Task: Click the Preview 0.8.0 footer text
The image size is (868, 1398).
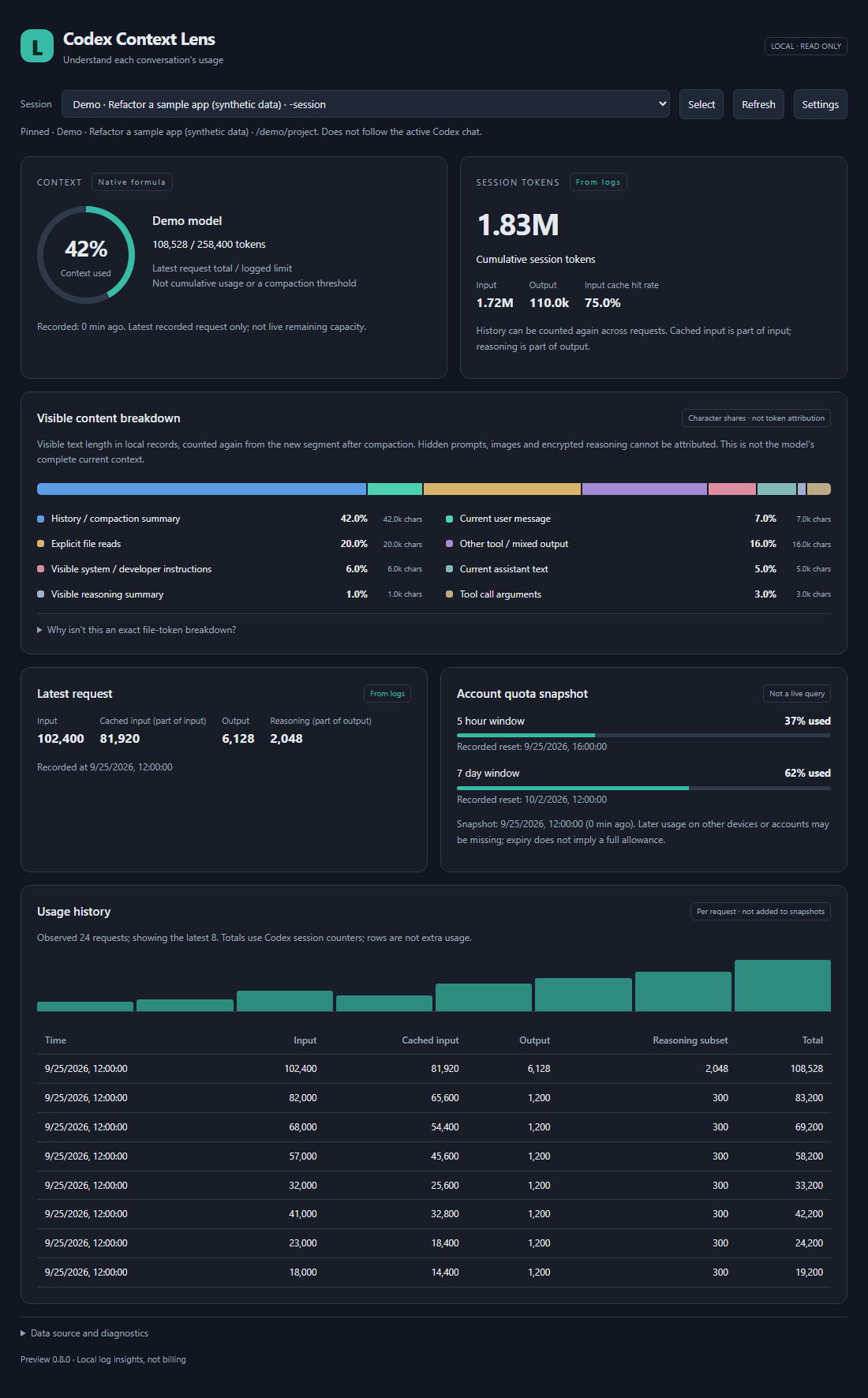Action: 103,1359
